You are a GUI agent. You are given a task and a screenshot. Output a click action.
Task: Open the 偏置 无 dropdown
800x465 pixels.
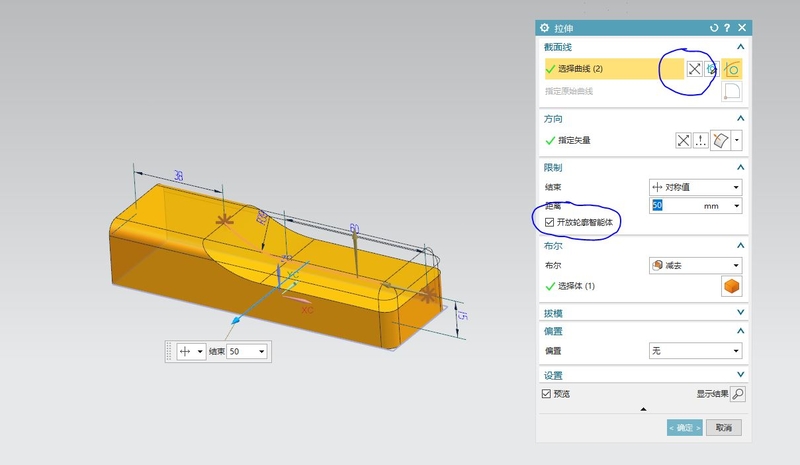tap(695, 351)
